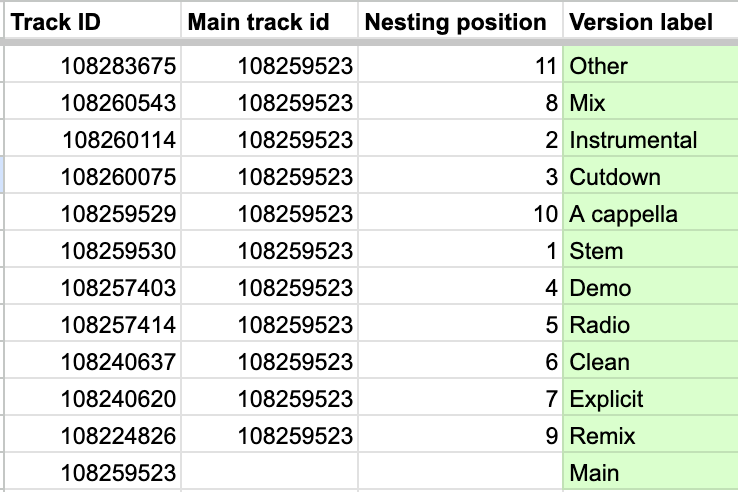The height and width of the screenshot is (492, 738).
Task: Click the A cappella label cell
Action: (650, 213)
